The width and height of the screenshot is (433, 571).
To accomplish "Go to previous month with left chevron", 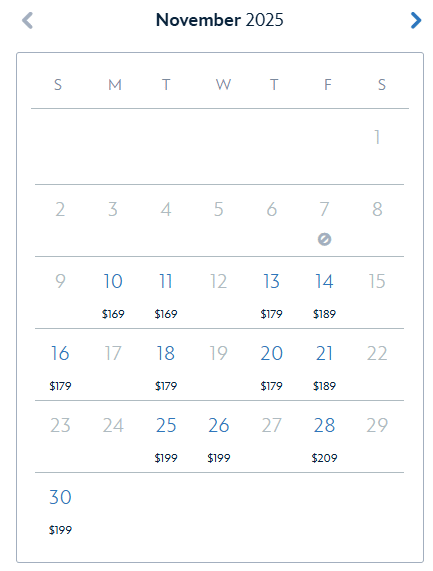I will [28, 20].
